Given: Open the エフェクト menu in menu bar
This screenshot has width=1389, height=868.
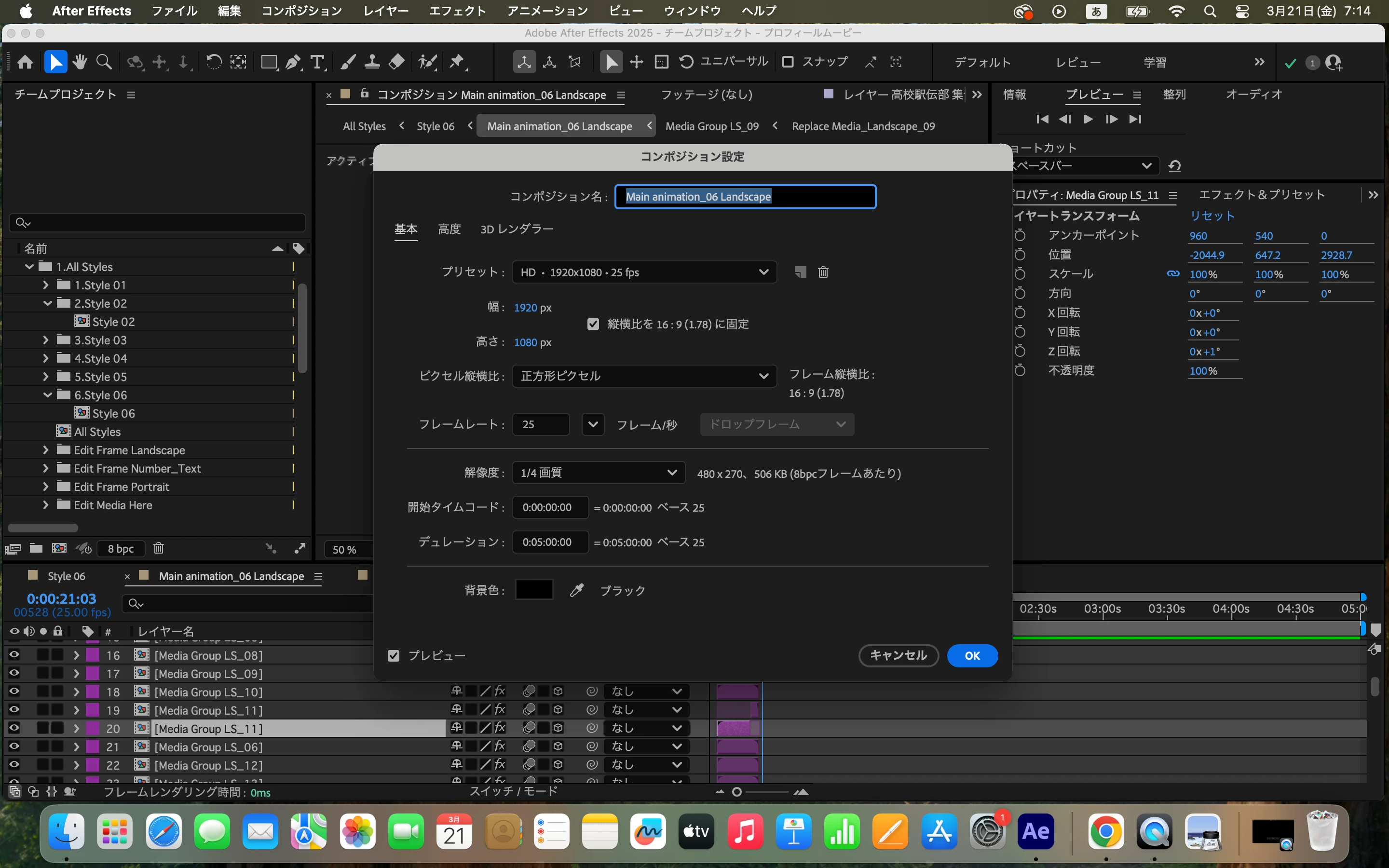Looking at the screenshot, I should tap(457, 11).
